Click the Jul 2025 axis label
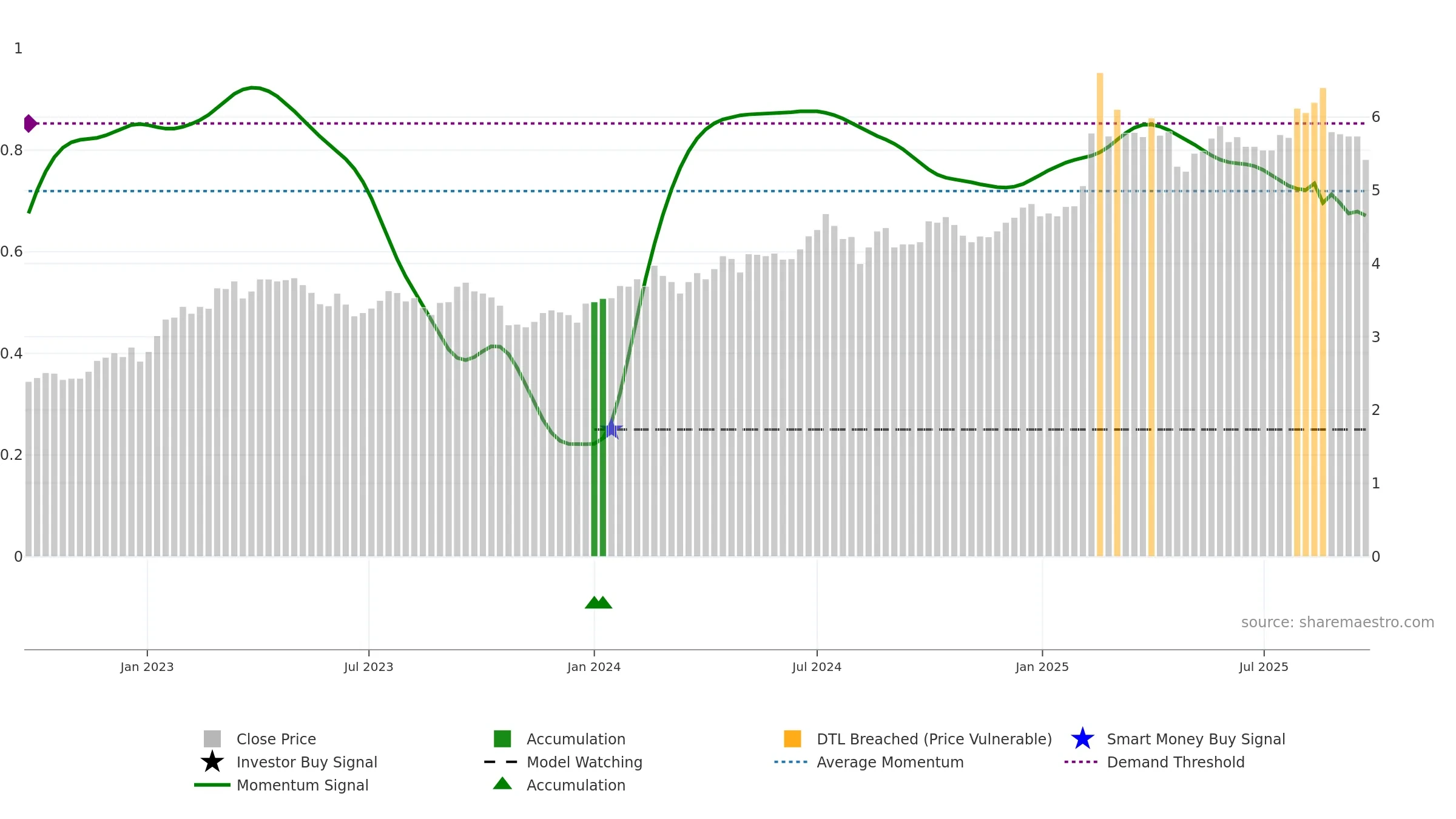The image size is (1456, 819). coord(1264,667)
